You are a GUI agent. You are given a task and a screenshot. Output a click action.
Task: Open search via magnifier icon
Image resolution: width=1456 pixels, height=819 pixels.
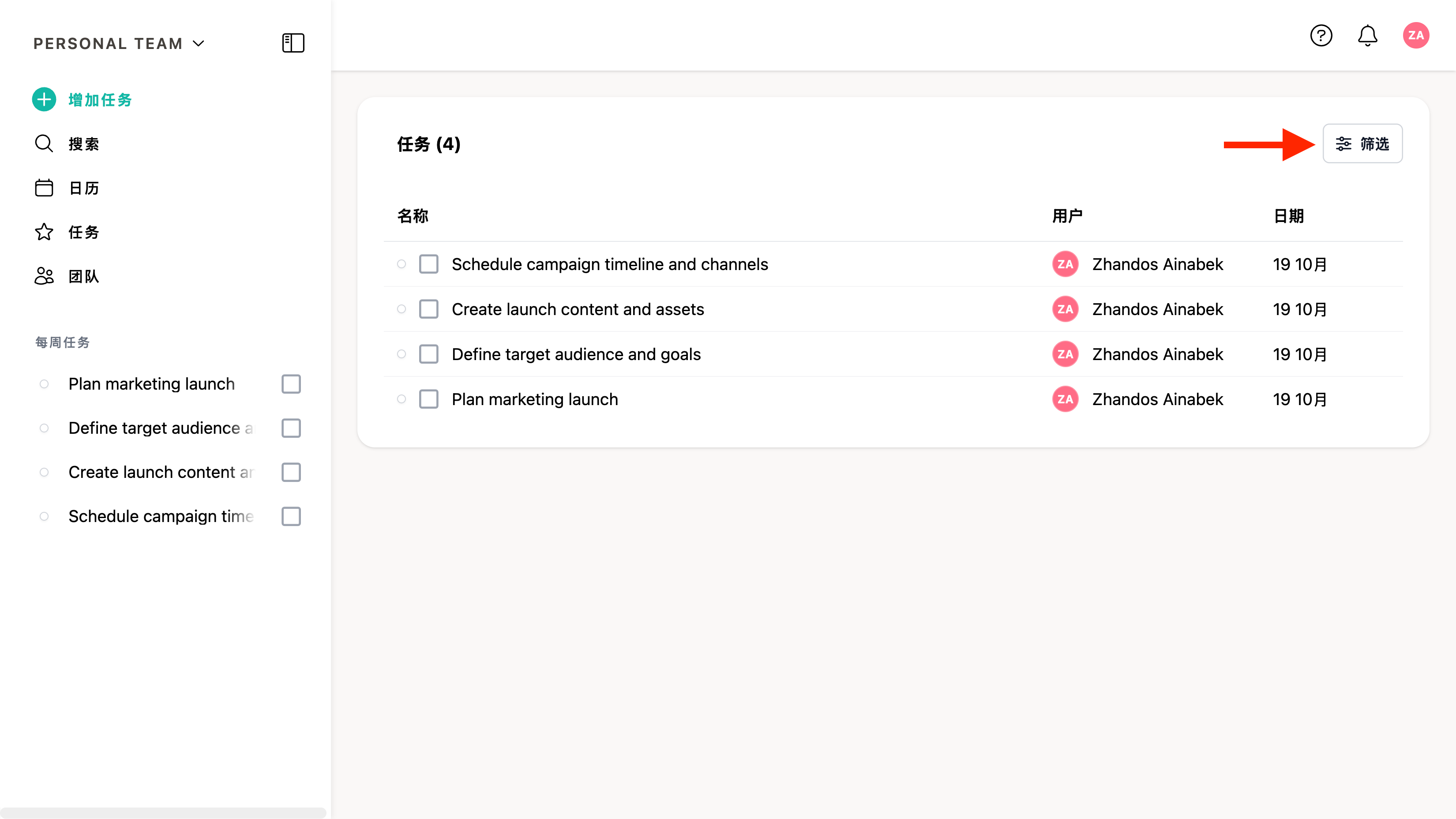click(x=44, y=143)
